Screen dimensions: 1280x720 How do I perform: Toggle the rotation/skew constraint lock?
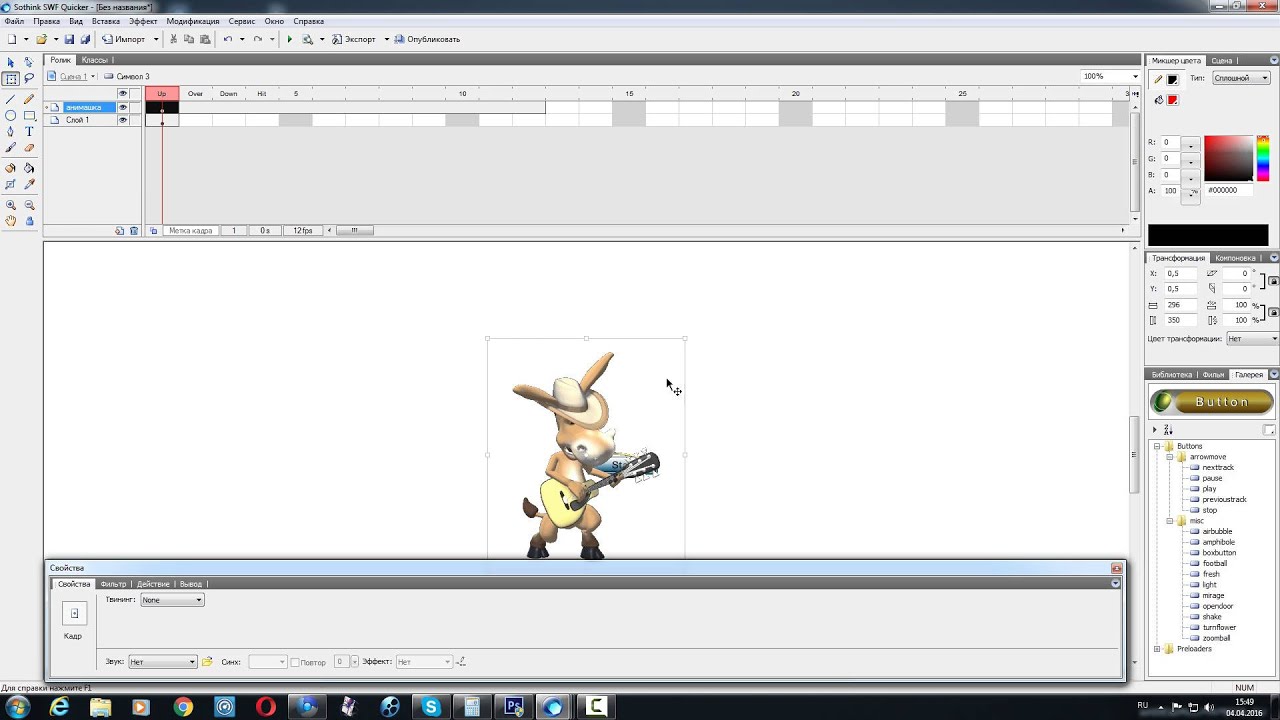tap(1273, 281)
